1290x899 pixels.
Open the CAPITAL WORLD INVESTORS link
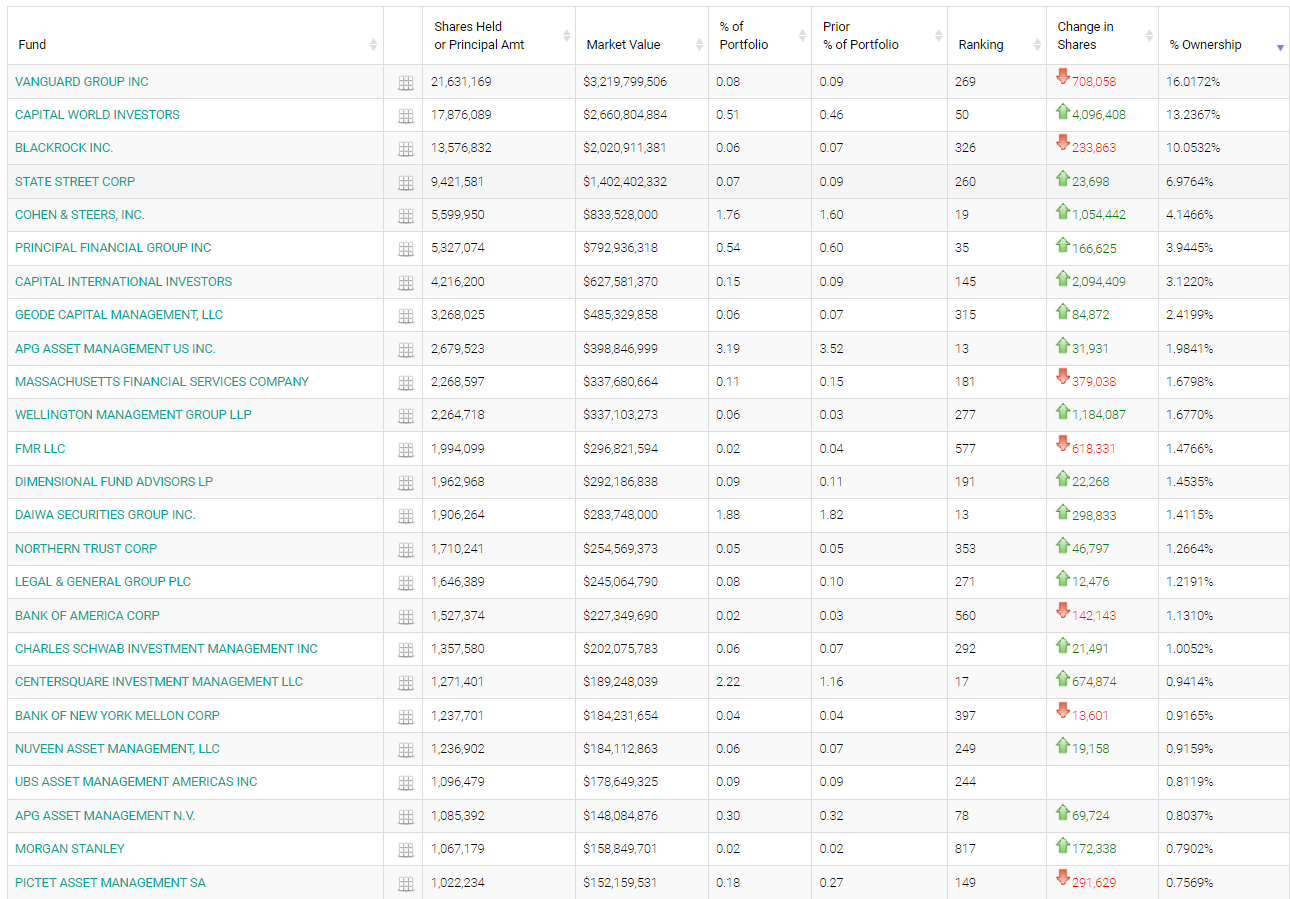click(97, 115)
